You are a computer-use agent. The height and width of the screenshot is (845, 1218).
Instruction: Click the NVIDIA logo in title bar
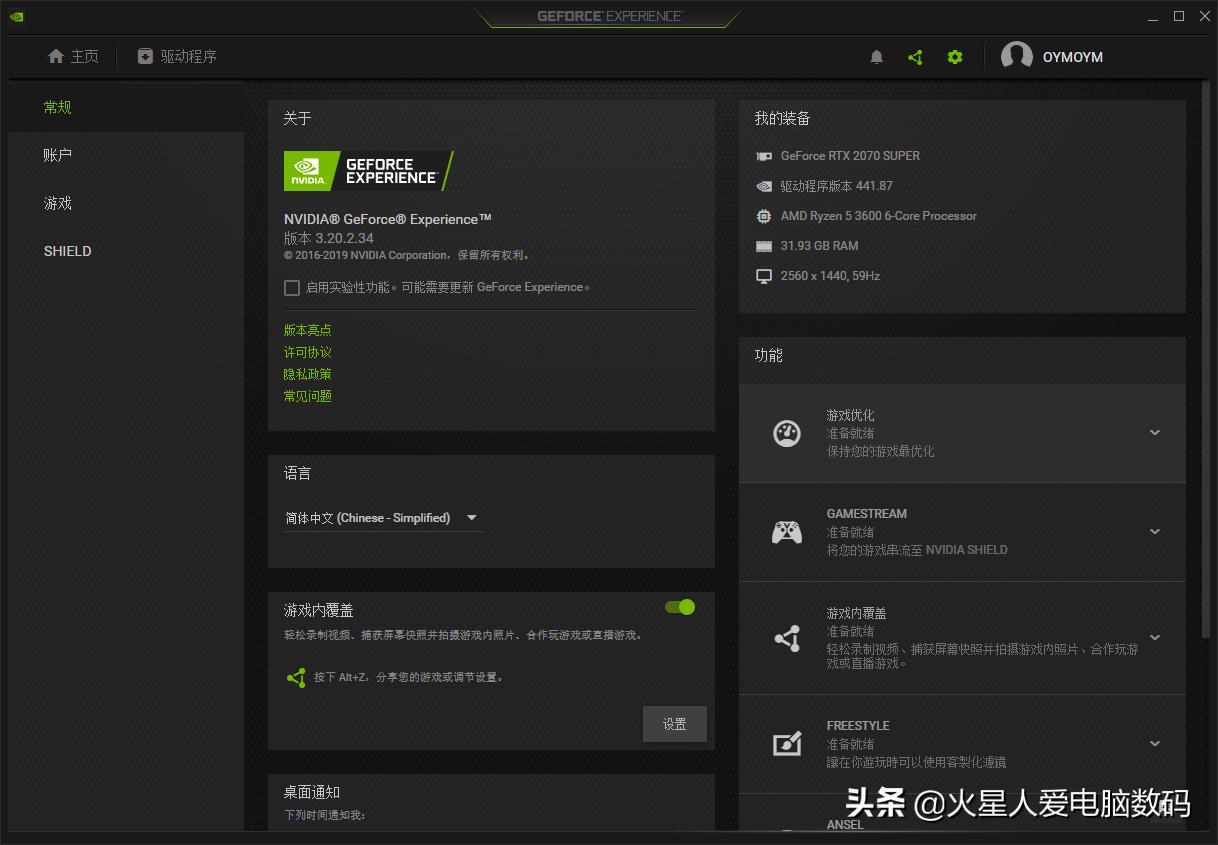tap(16, 16)
